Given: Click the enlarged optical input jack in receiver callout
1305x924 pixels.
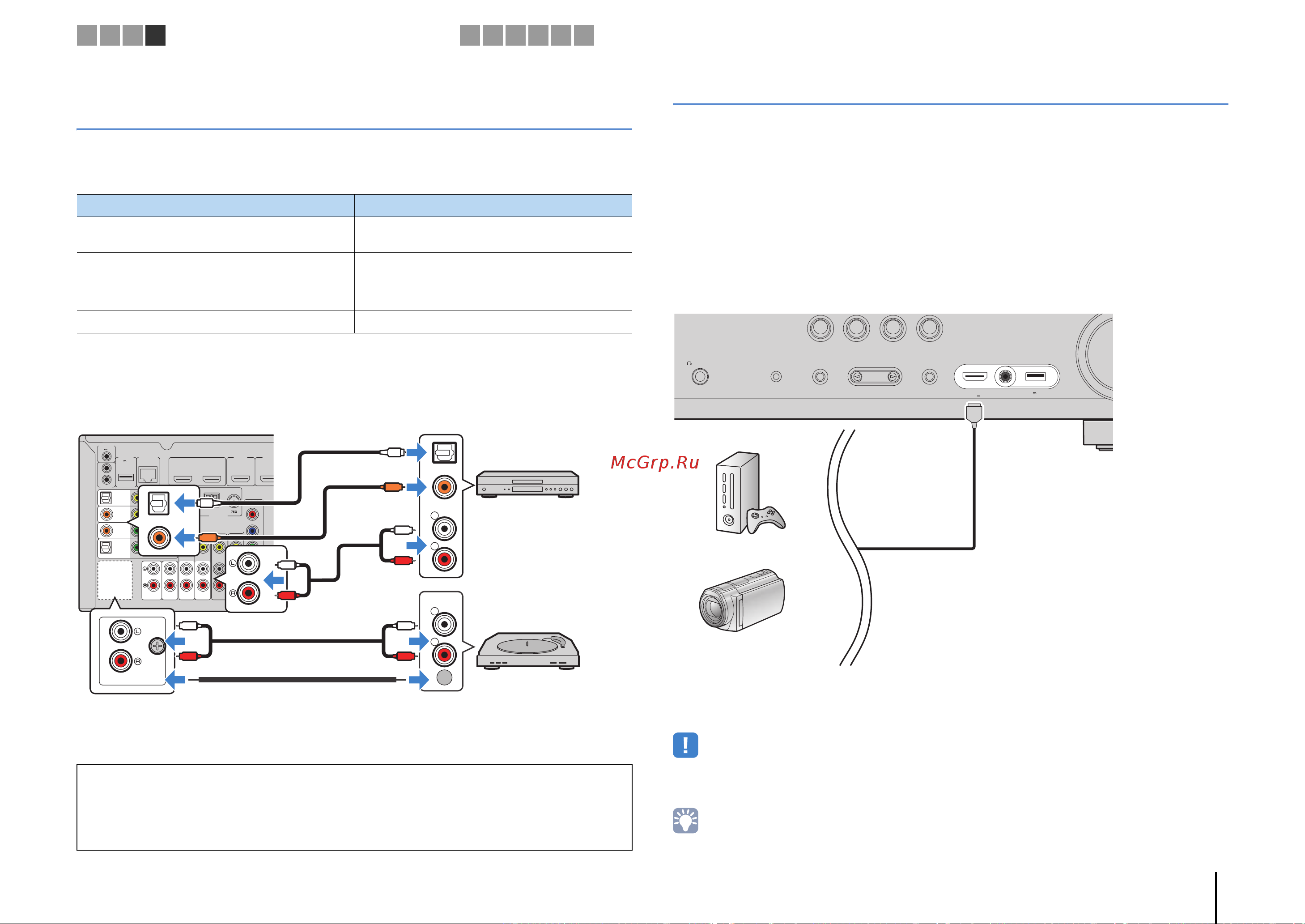Looking at the screenshot, I should tap(158, 503).
